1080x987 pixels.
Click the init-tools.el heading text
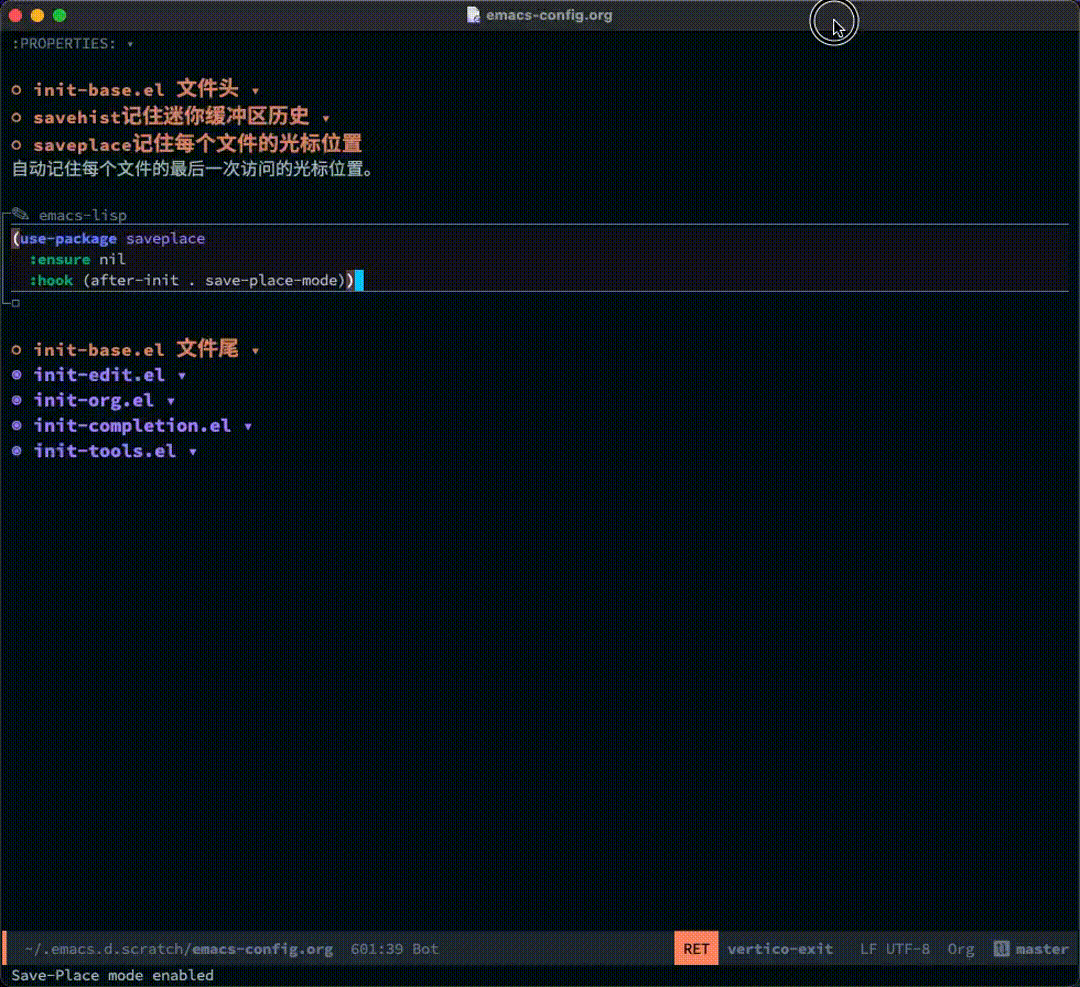pyautogui.click(x=105, y=451)
